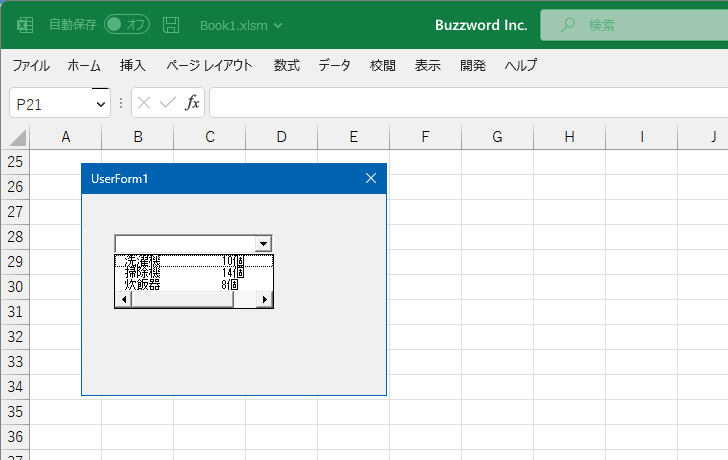The width and height of the screenshot is (728, 460).
Task: Open the 表示 tab
Action: (428, 65)
